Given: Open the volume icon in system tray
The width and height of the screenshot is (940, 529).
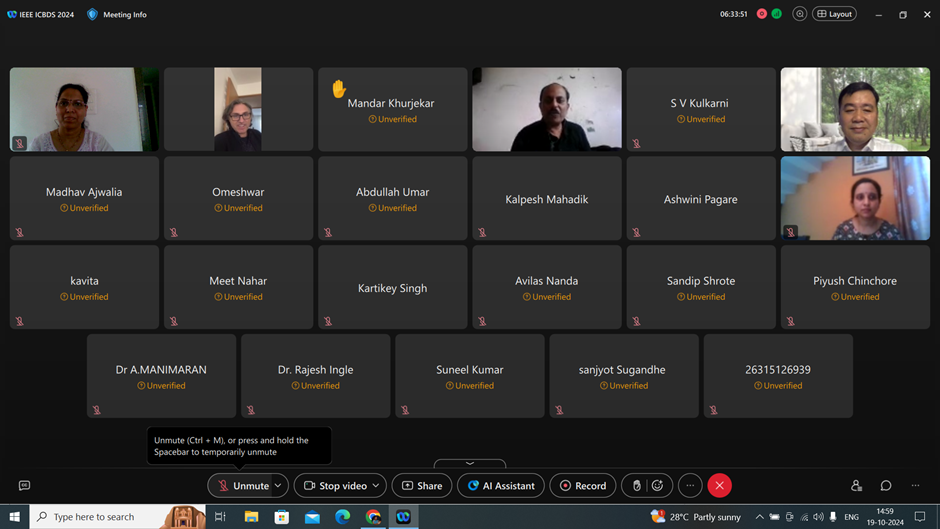Looking at the screenshot, I should (818, 516).
